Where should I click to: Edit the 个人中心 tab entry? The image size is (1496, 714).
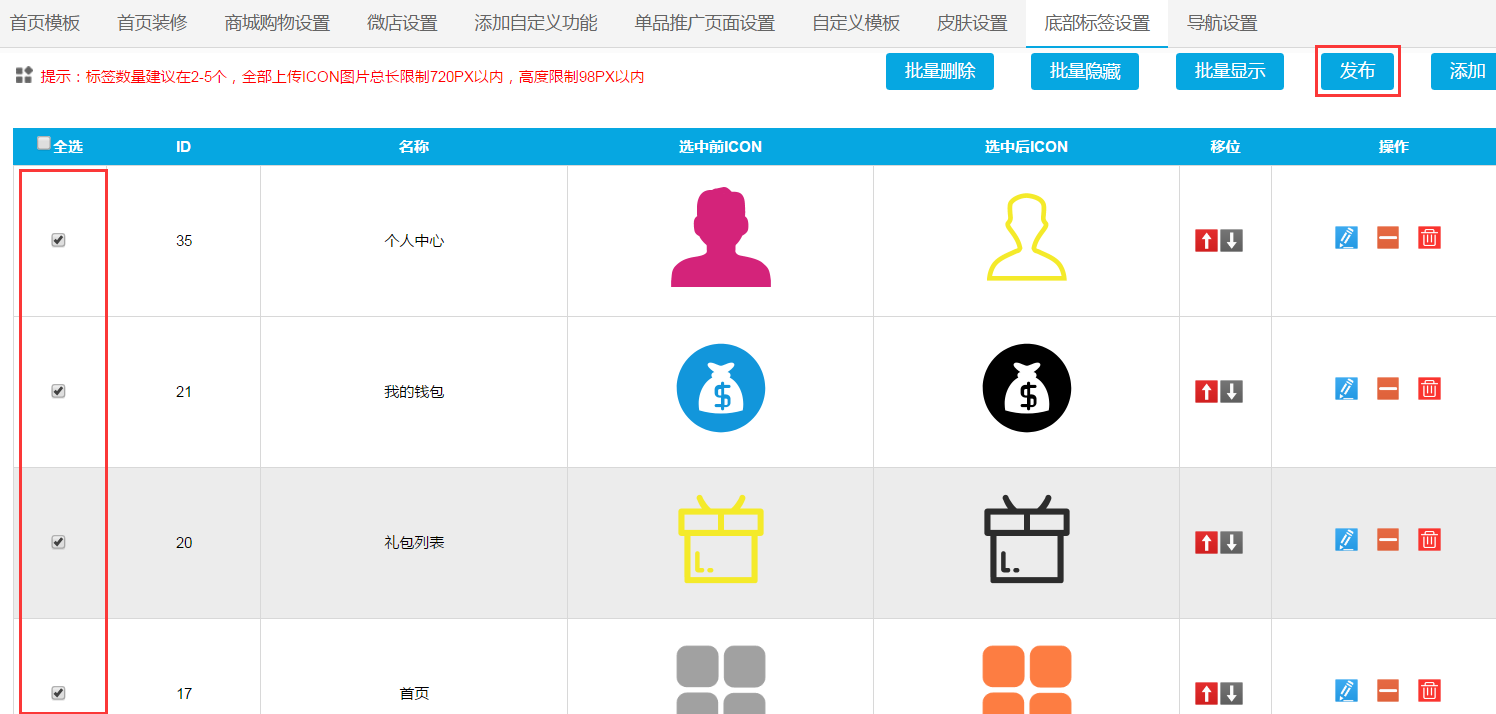point(1347,238)
